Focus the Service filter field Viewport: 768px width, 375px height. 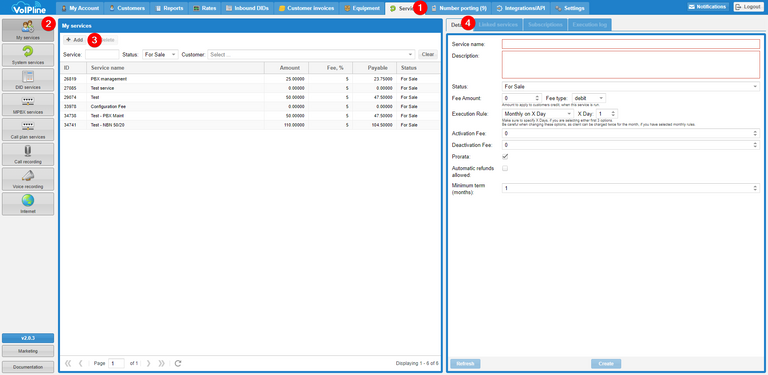click(x=102, y=54)
